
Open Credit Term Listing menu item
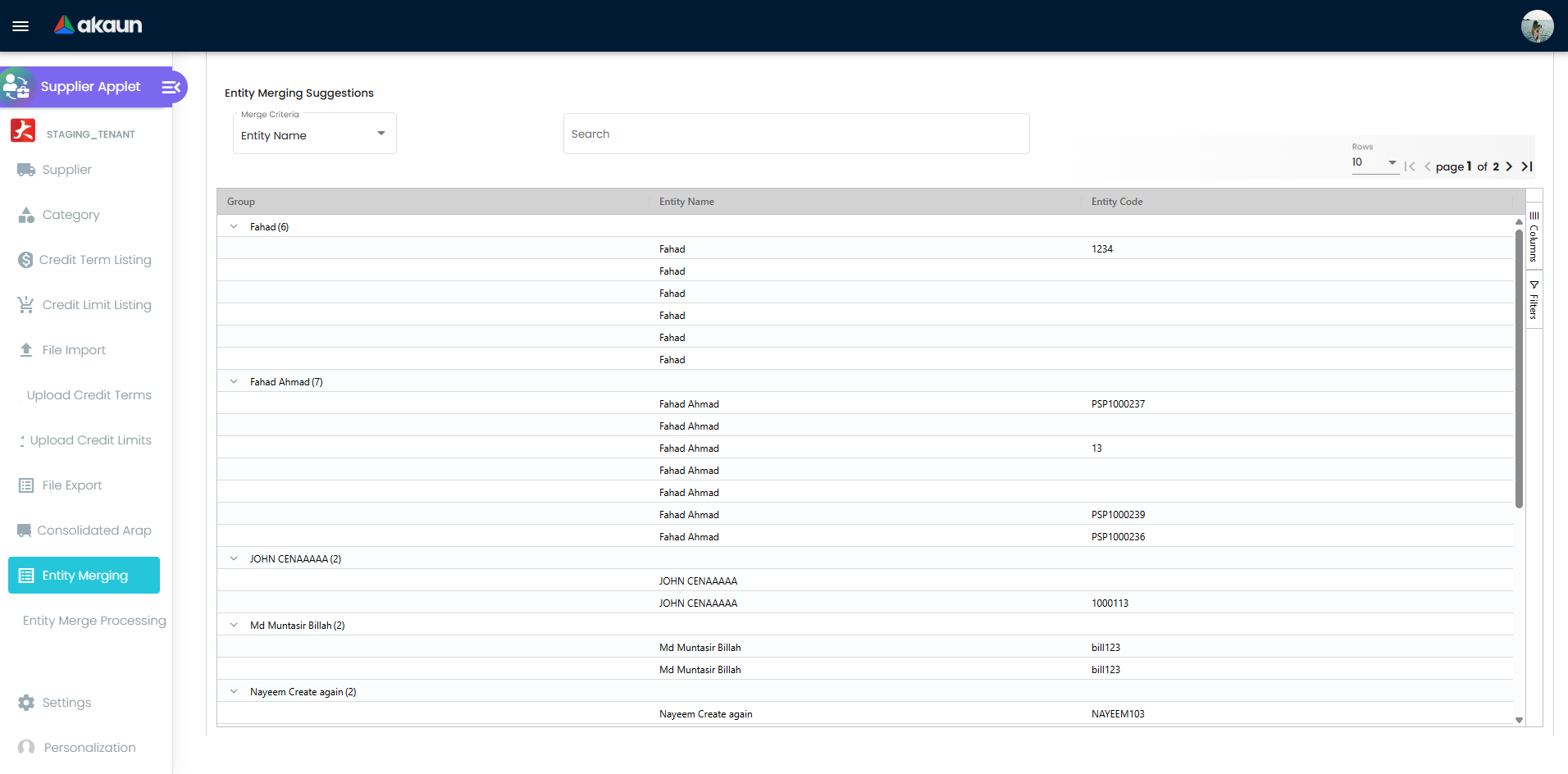coord(95,260)
